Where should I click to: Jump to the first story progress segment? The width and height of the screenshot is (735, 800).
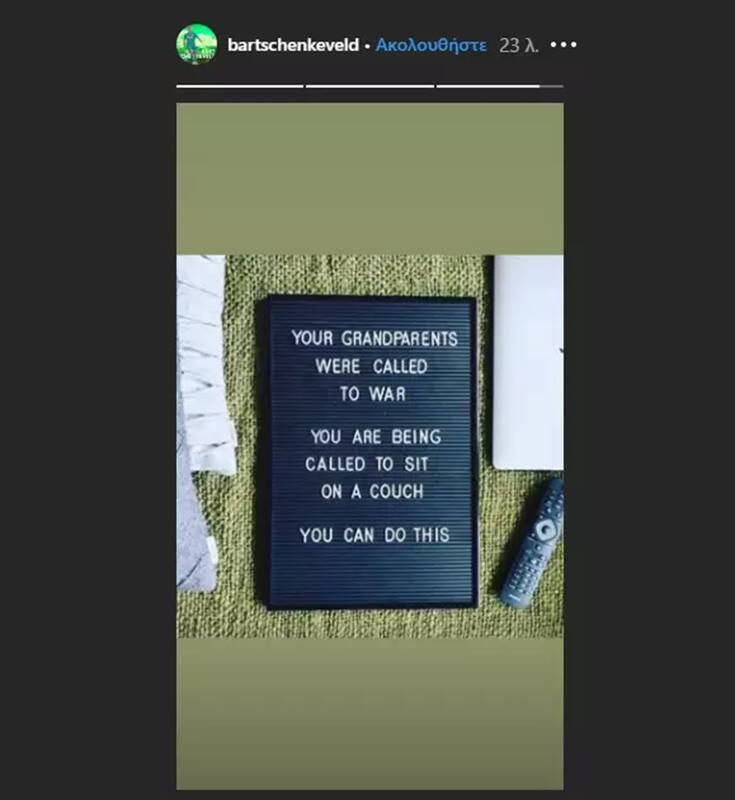(240, 86)
